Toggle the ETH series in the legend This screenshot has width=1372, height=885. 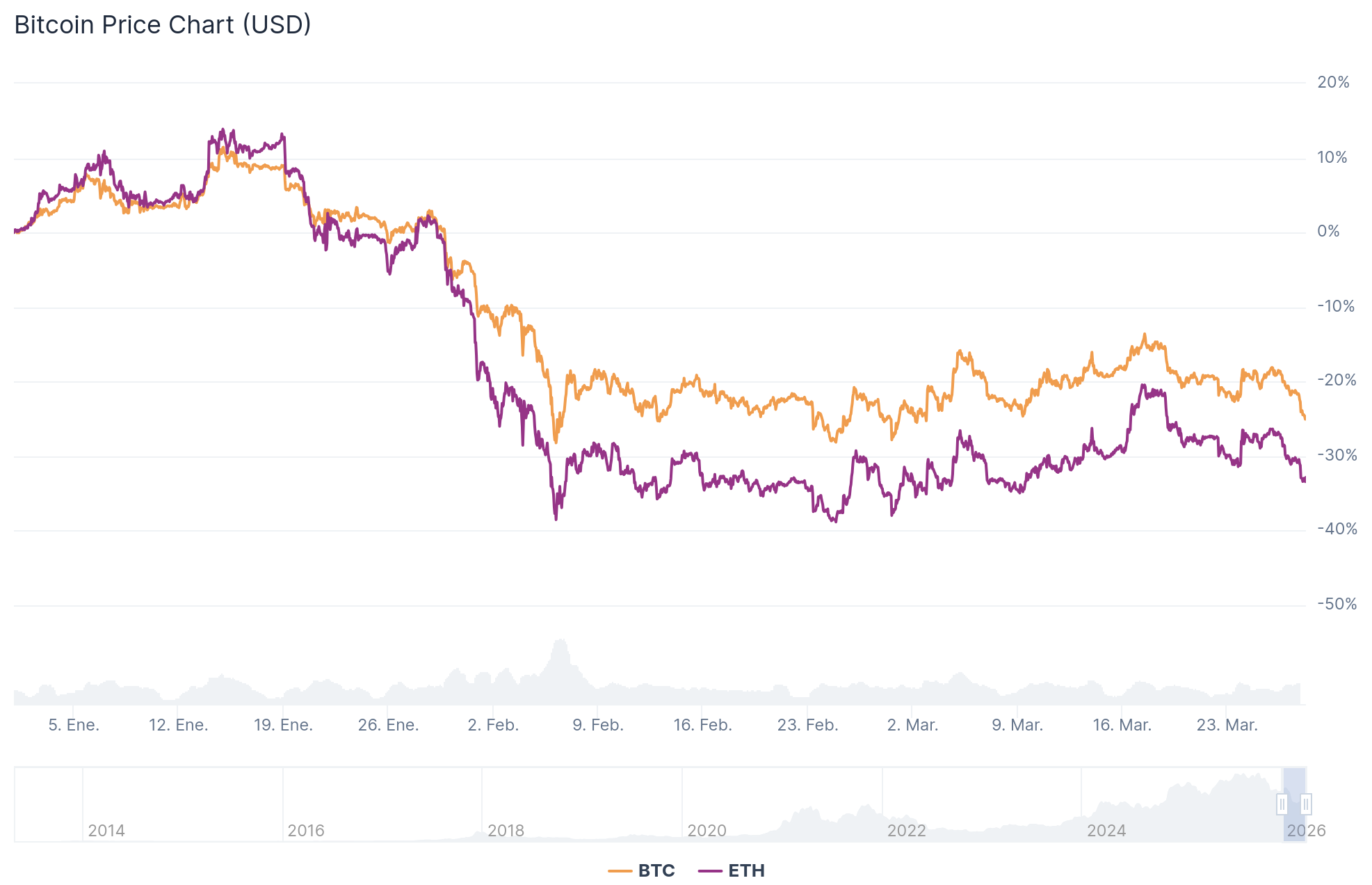746,870
